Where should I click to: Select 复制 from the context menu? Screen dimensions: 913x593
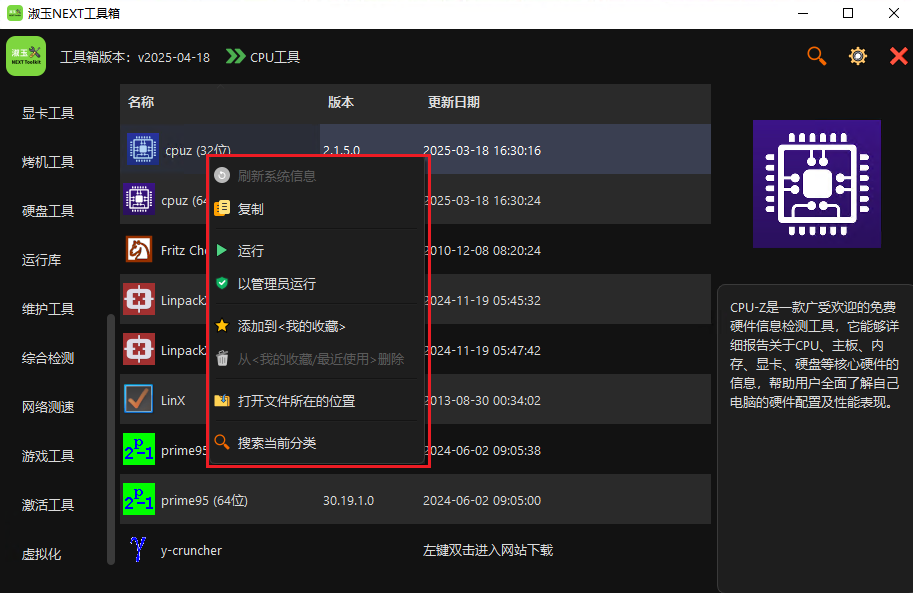(251, 209)
